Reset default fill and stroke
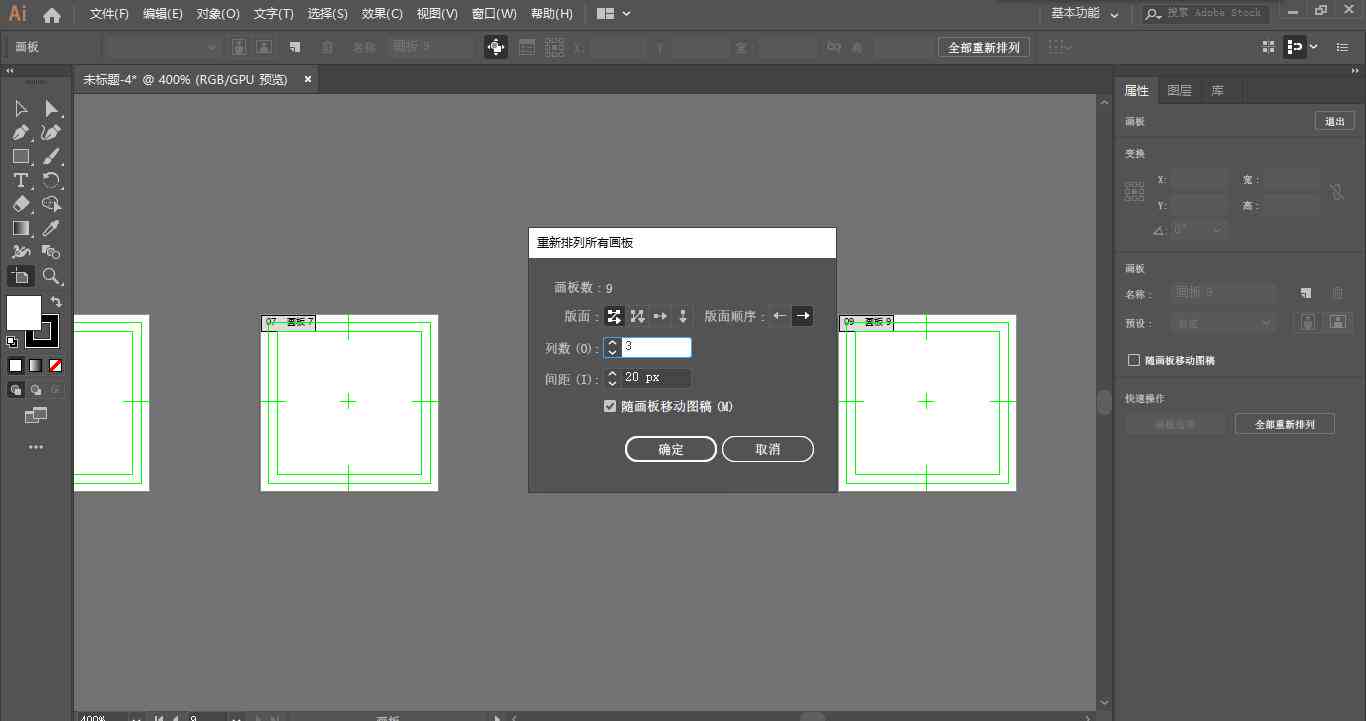This screenshot has height=721, width=1366. point(12,342)
